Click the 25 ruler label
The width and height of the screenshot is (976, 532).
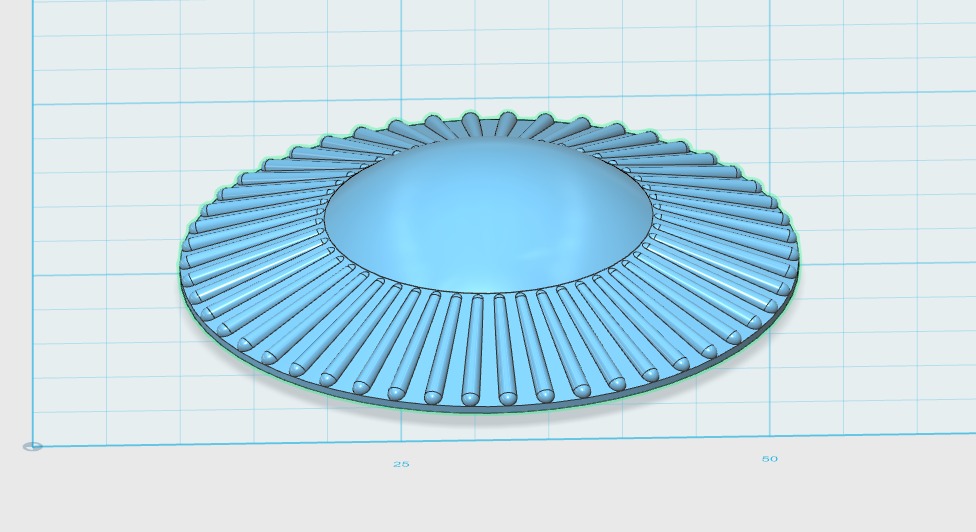tap(401, 464)
